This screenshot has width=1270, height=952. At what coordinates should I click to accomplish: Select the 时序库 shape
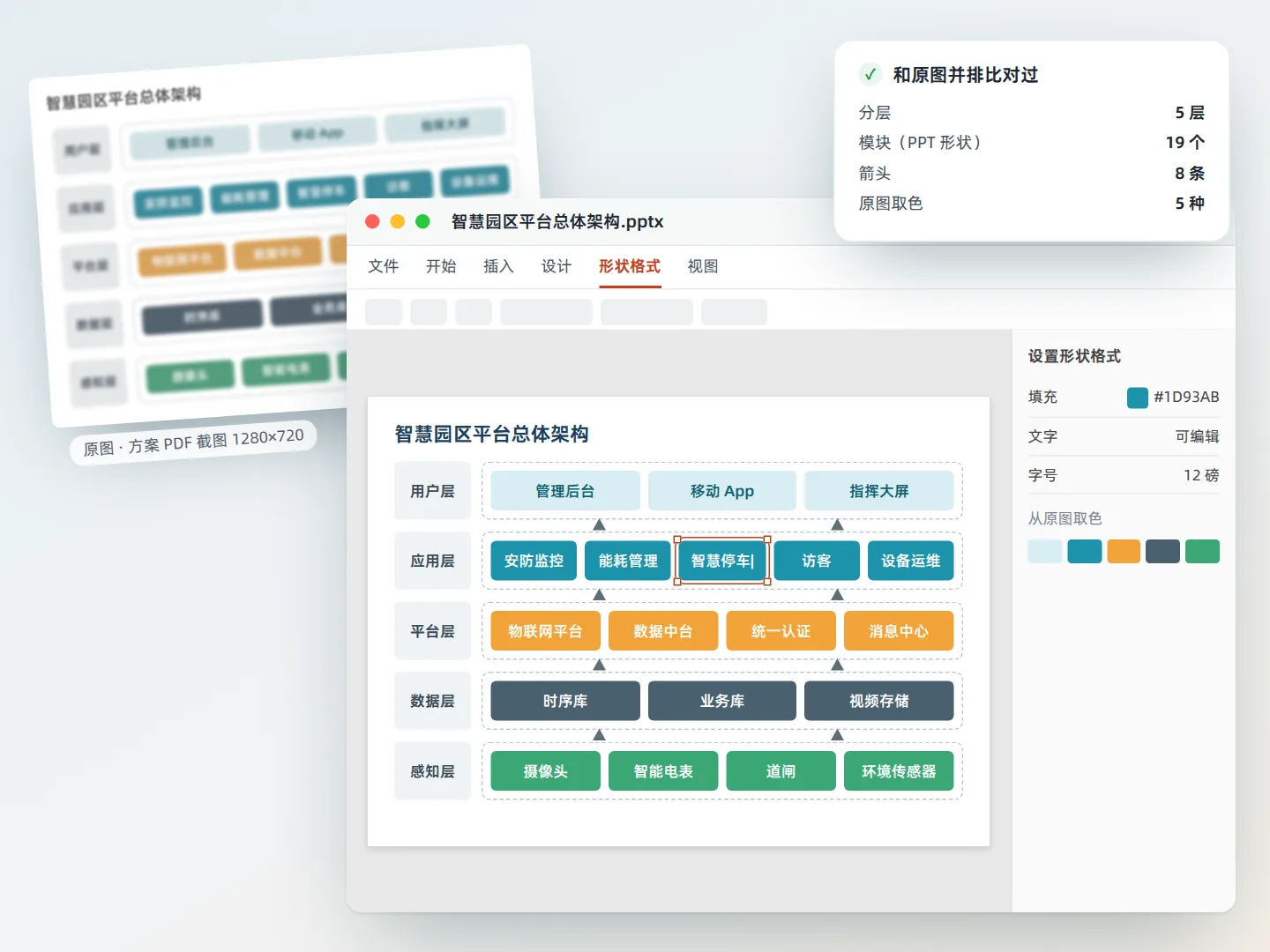[565, 701]
